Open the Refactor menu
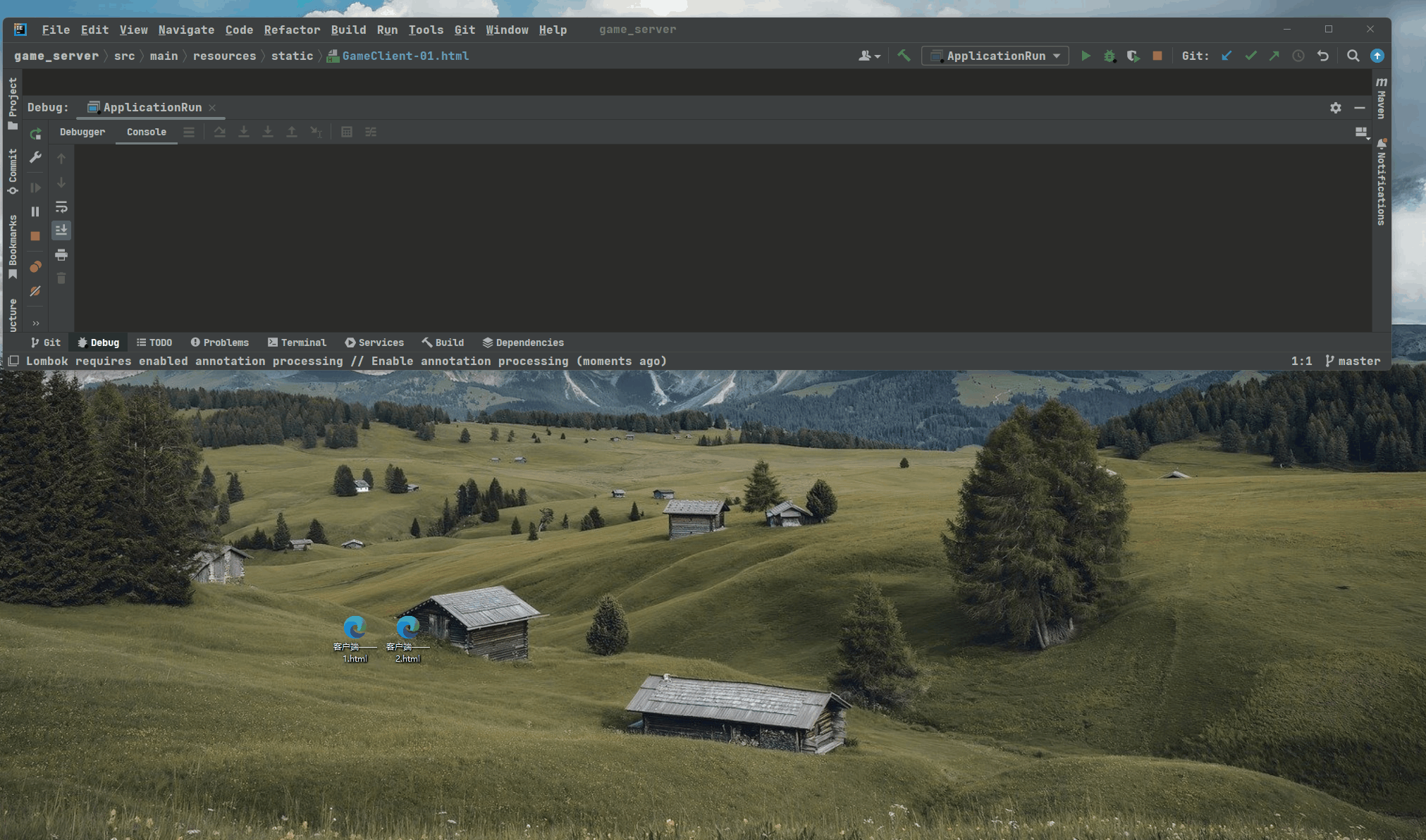This screenshot has height=840, width=1426. (292, 30)
